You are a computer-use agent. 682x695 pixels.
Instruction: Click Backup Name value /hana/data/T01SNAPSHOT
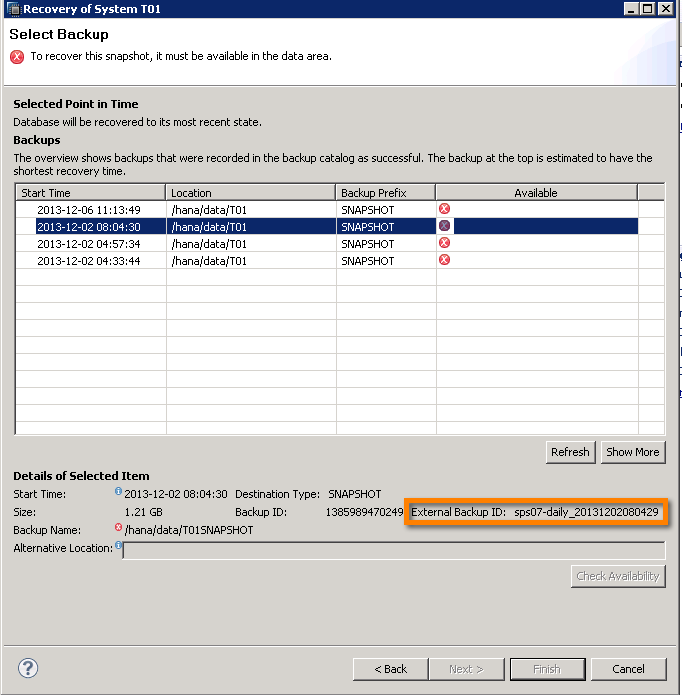click(189, 530)
